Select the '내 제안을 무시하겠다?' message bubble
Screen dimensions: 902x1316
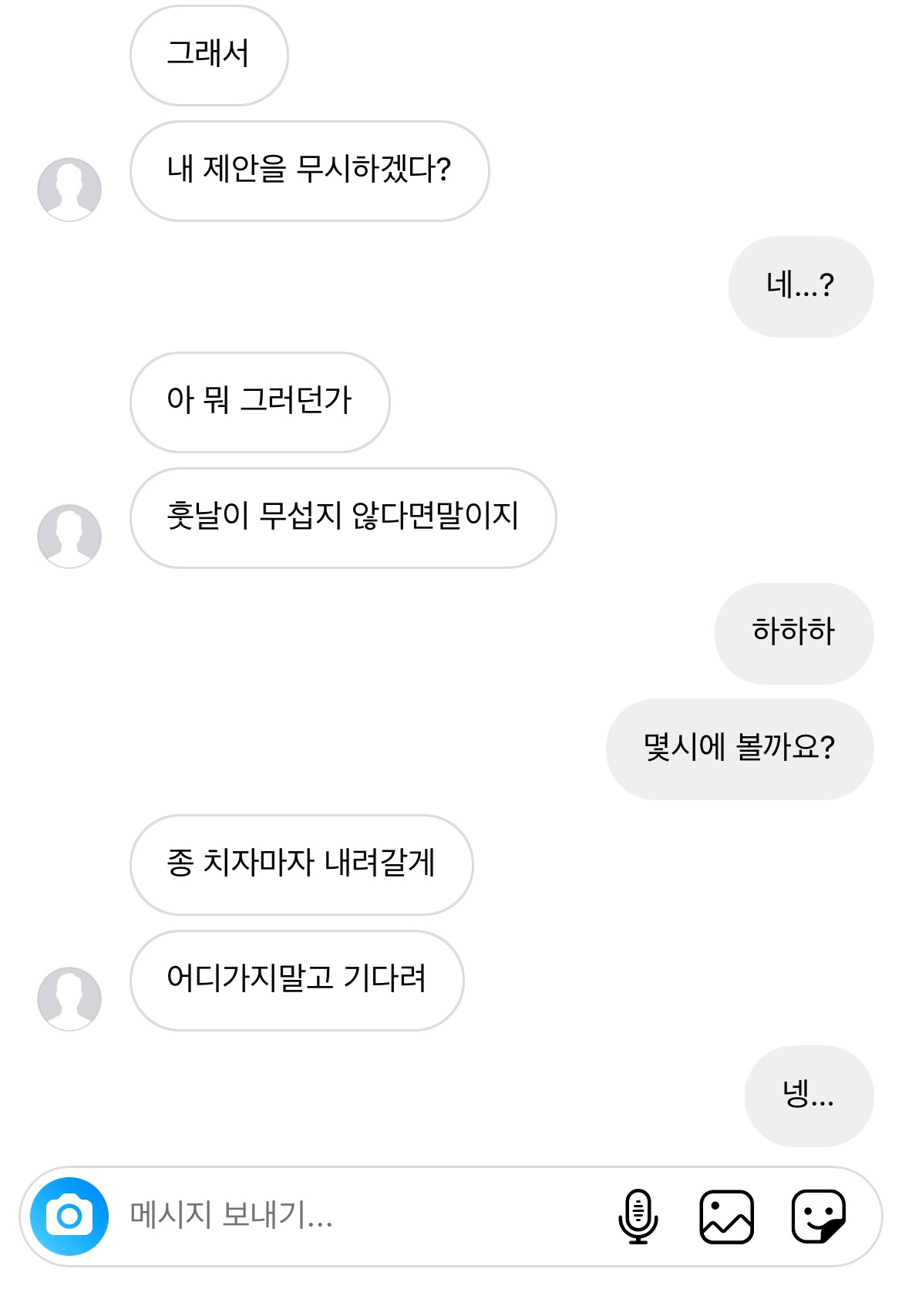pos(309,171)
